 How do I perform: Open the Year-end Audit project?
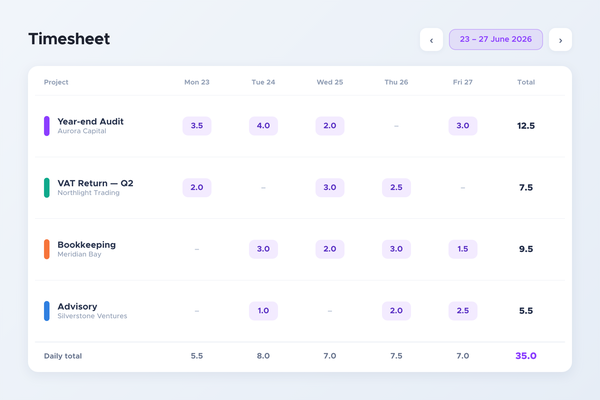point(90,121)
